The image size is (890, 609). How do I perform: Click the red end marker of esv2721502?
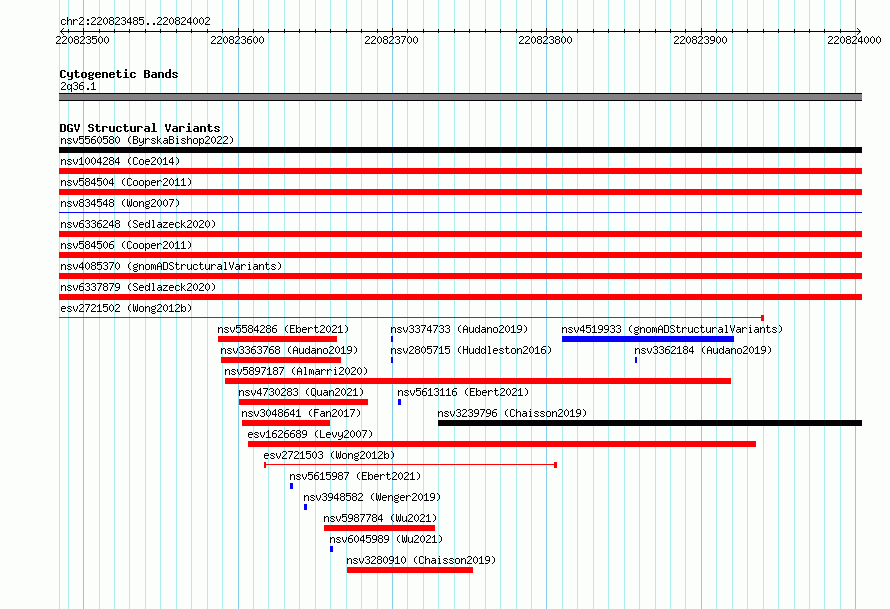coord(762,318)
